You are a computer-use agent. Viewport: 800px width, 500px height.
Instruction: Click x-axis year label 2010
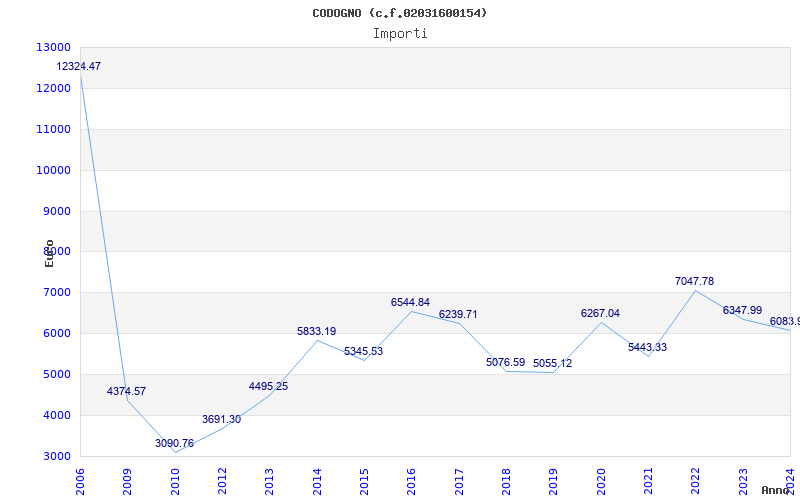[175, 482]
